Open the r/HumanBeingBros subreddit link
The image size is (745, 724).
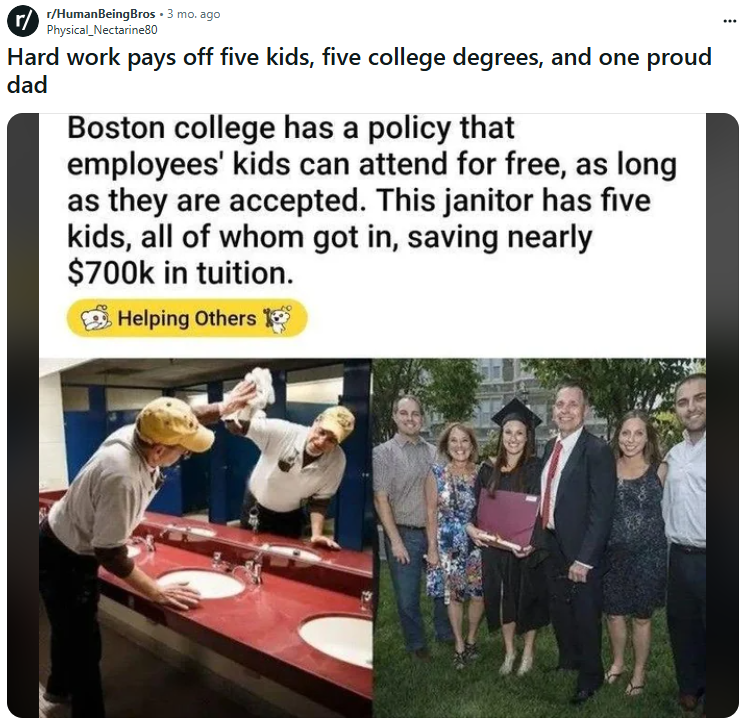click(100, 14)
